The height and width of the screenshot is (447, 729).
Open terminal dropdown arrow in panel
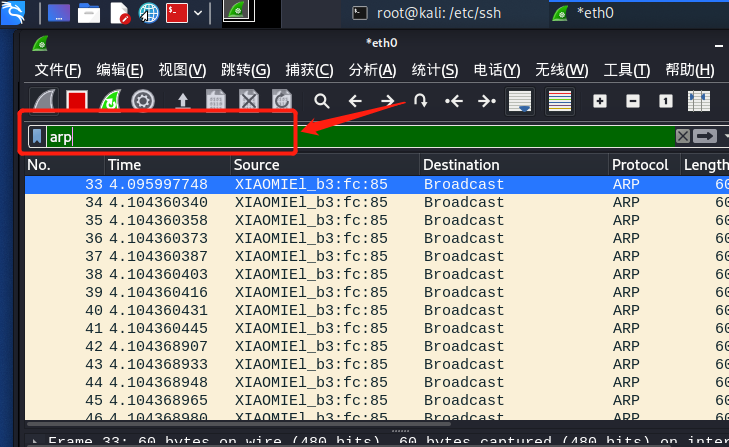coord(198,13)
